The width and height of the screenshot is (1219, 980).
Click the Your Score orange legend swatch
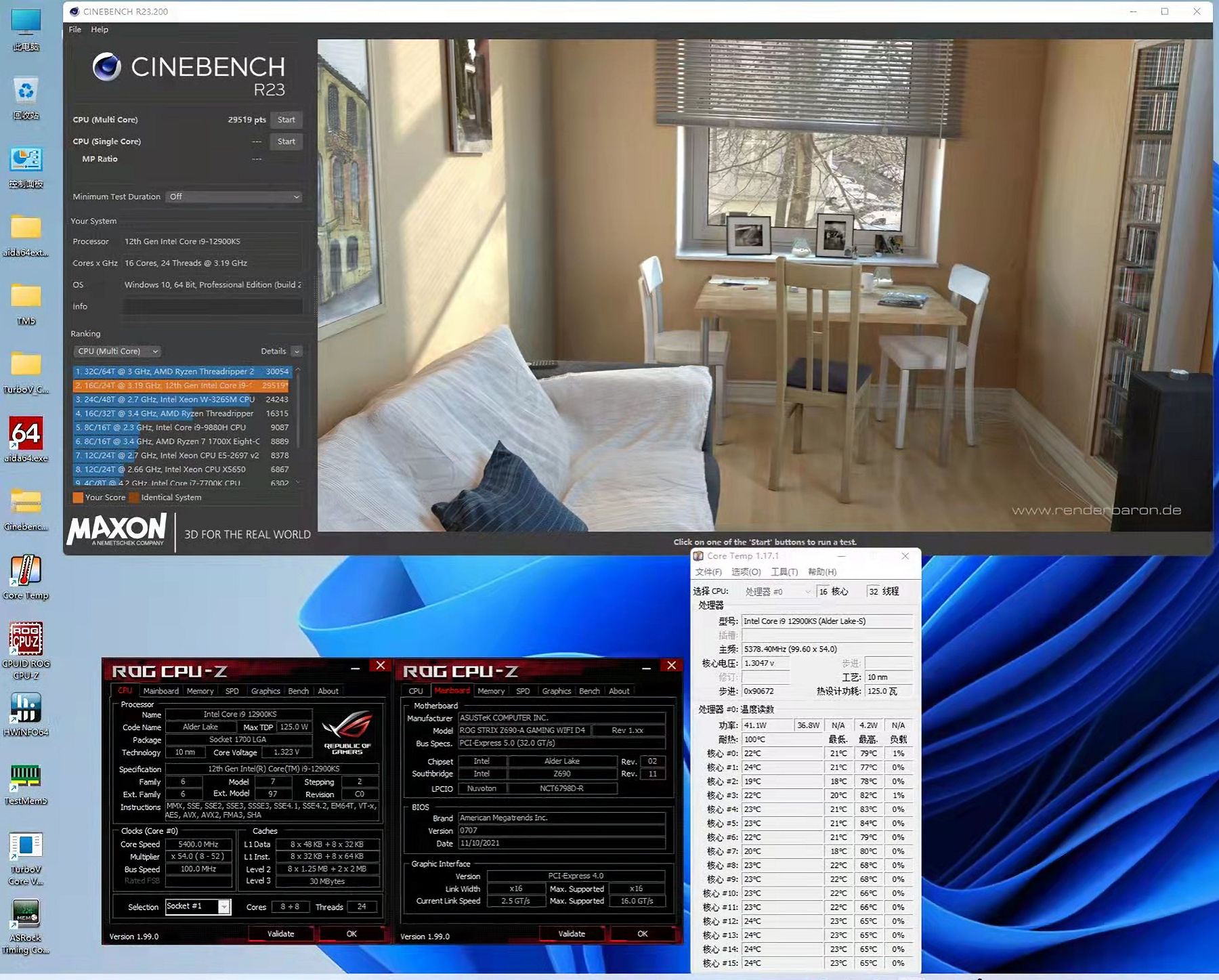click(x=78, y=498)
